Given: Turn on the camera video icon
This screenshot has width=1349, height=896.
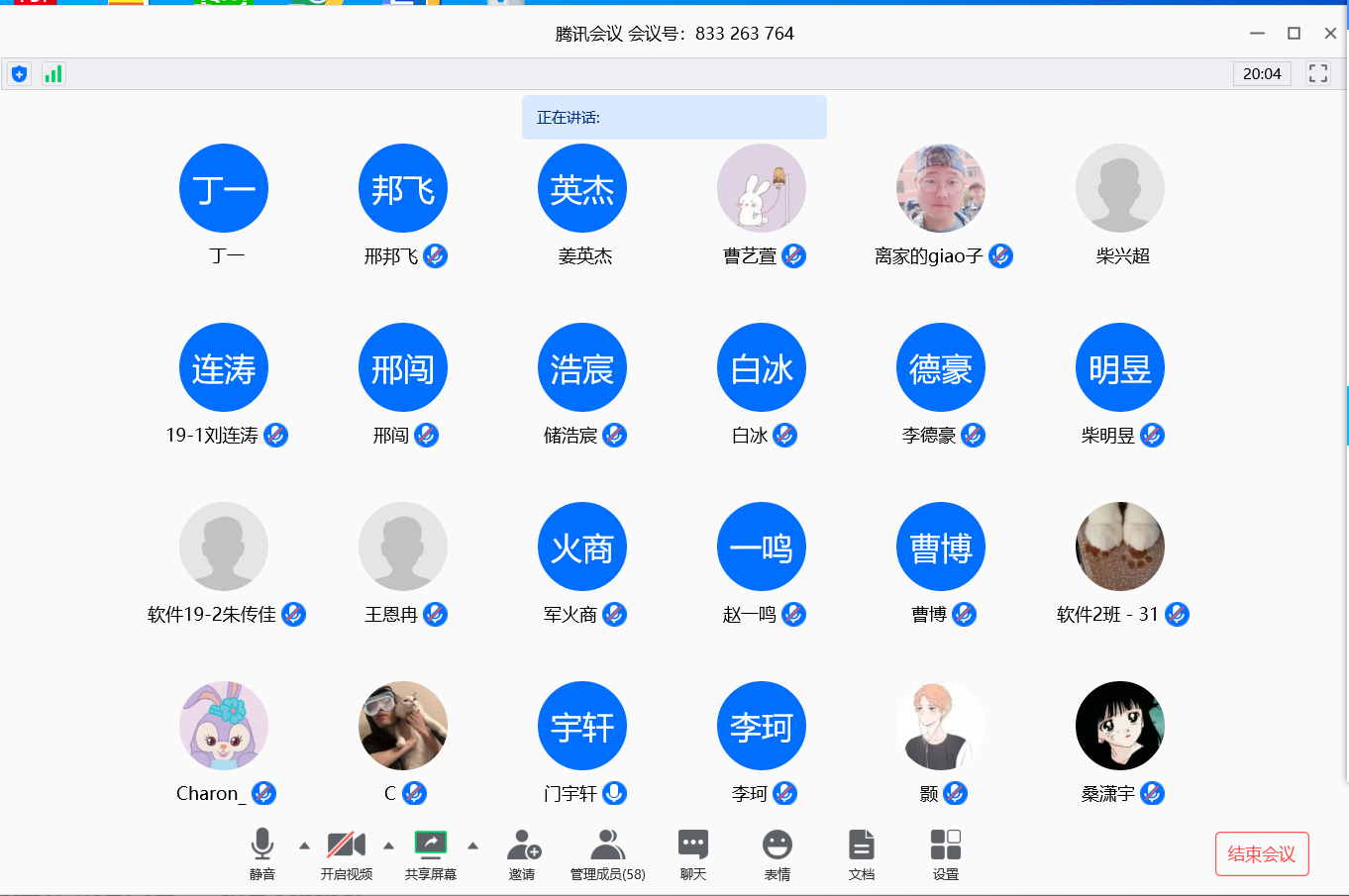Looking at the screenshot, I should 347,845.
